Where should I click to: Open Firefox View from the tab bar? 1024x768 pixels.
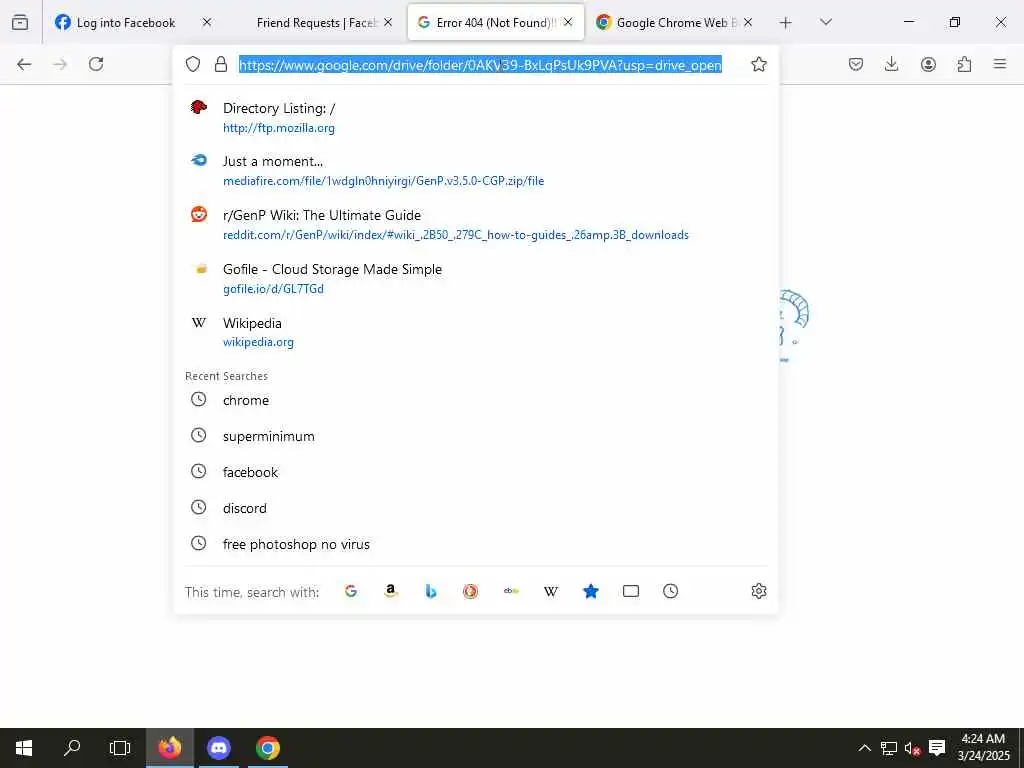[x=20, y=23]
